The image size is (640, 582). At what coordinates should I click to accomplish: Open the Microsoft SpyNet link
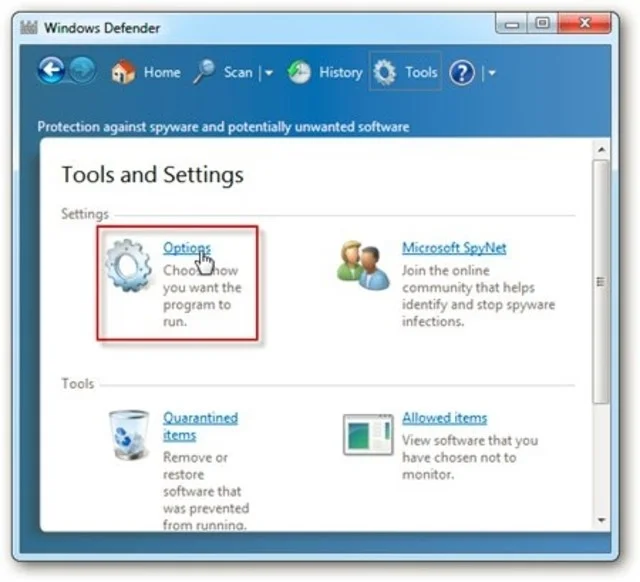point(454,248)
